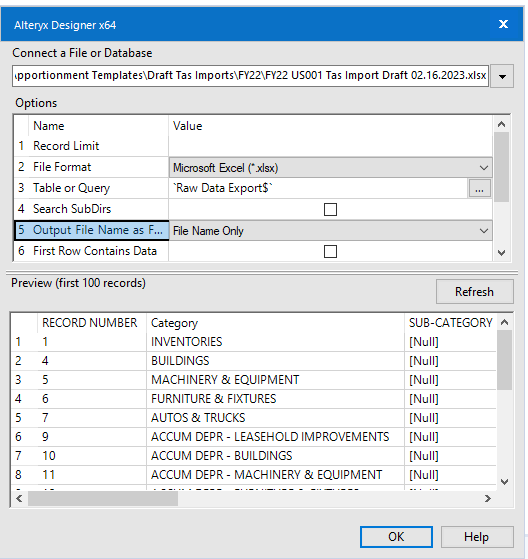This screenshot has height=559, width=528.
Task: Click the Table or Query browse button
Action: coord(479,189)
